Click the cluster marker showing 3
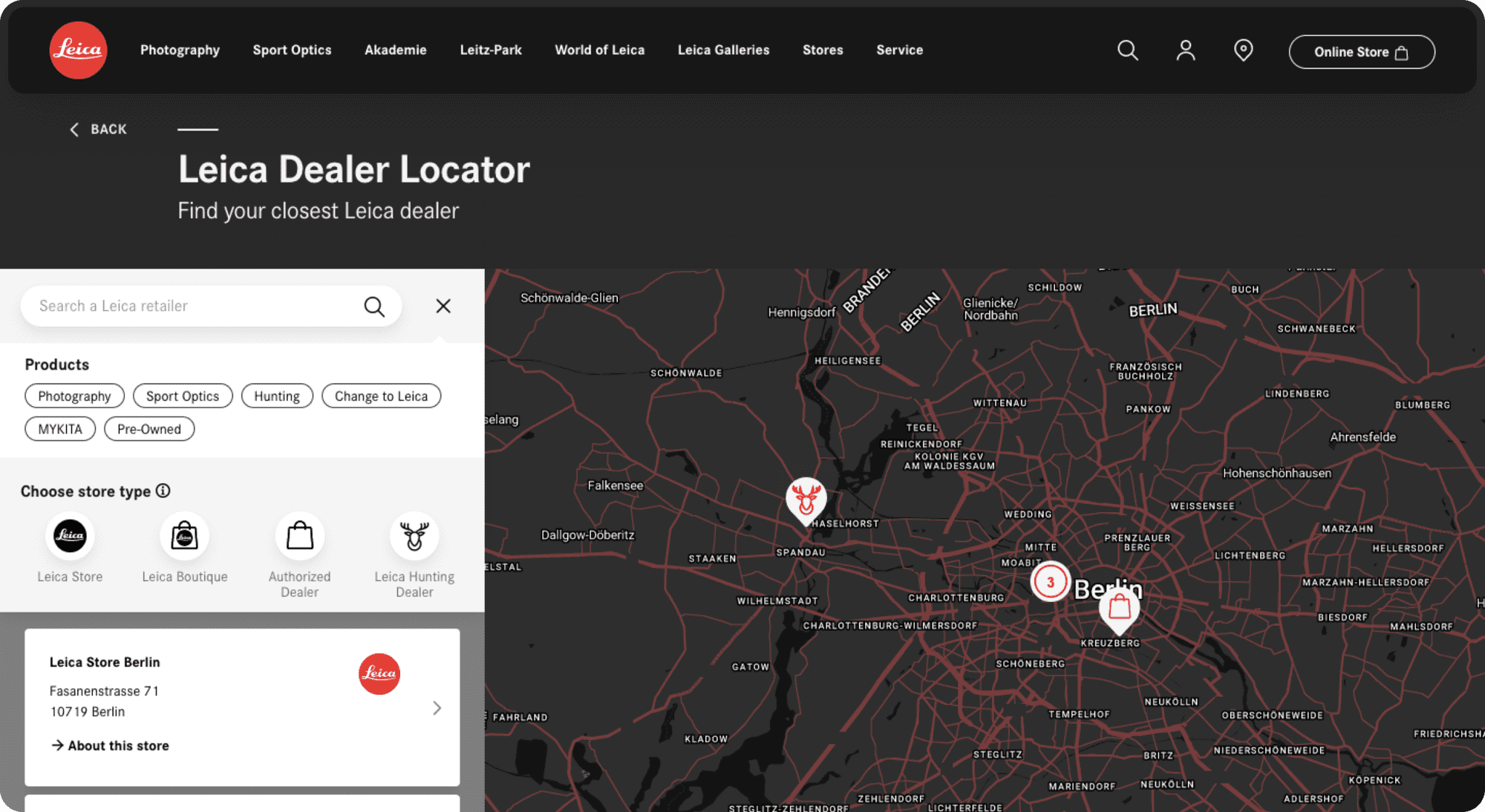Viewport: 1485px width, 812px height. (x=1050, y=582)
